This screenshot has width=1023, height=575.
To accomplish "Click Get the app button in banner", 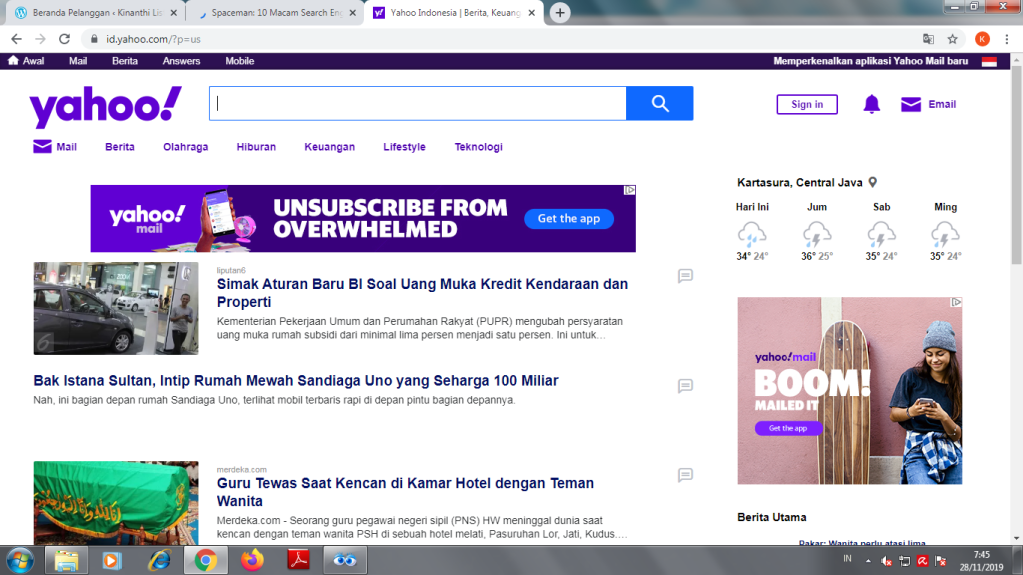I will tap(569, 219).
